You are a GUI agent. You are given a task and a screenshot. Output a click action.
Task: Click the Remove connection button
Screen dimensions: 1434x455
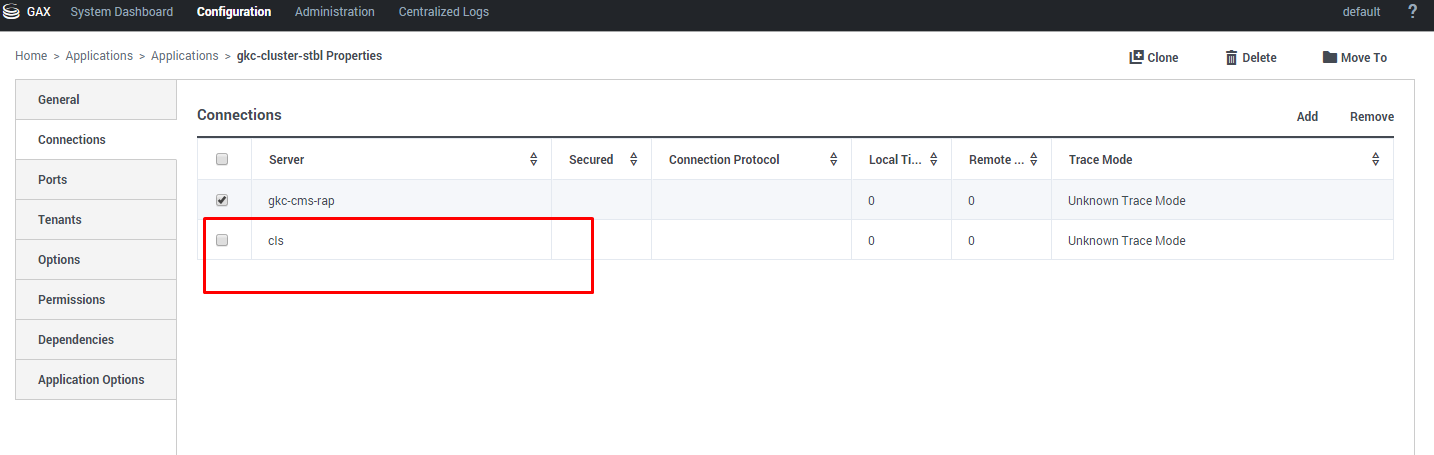[1371, 117]
